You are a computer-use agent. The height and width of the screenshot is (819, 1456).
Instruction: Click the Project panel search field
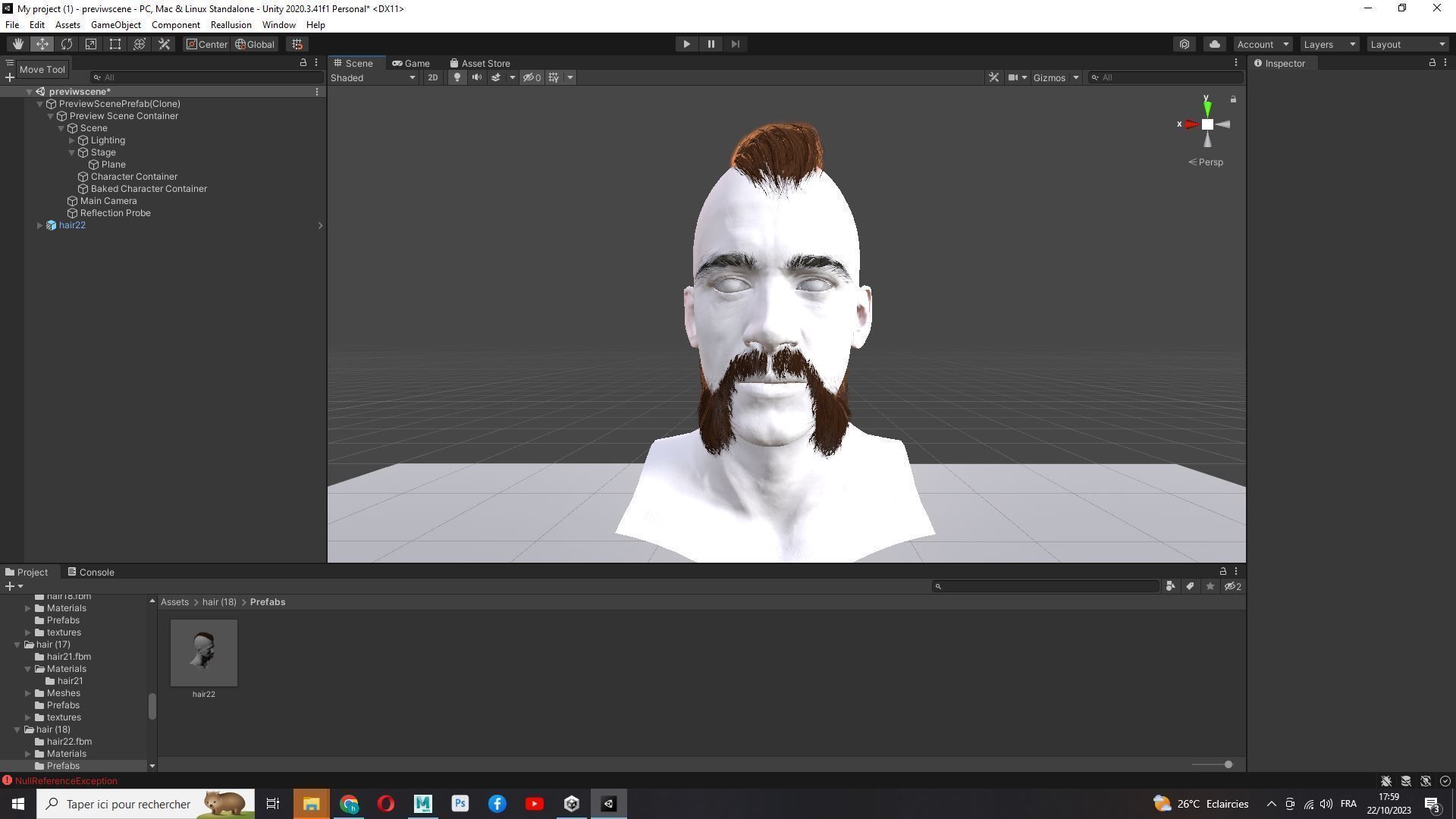pyautogui.click(x=1046, y=586)
